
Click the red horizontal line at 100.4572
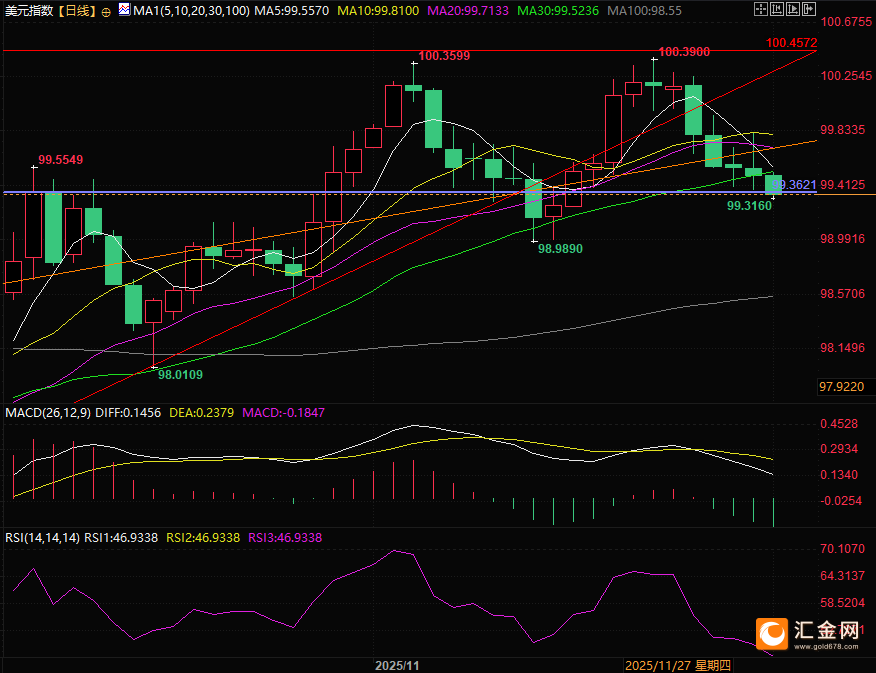(x=400, y=49)
